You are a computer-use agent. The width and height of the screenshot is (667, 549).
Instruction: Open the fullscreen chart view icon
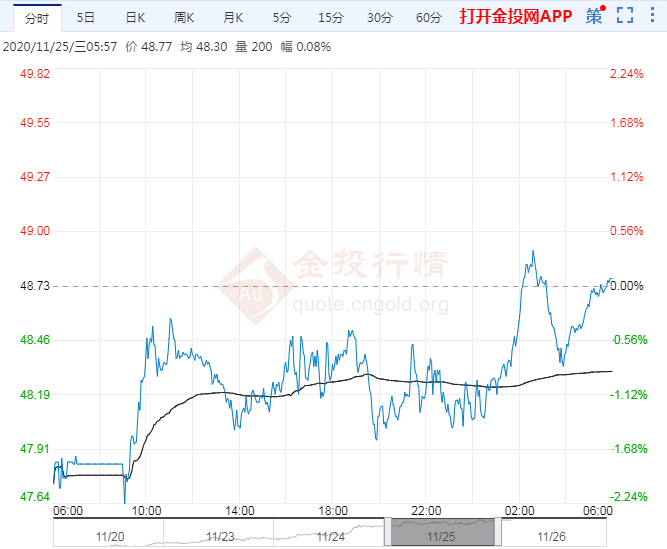624,15
